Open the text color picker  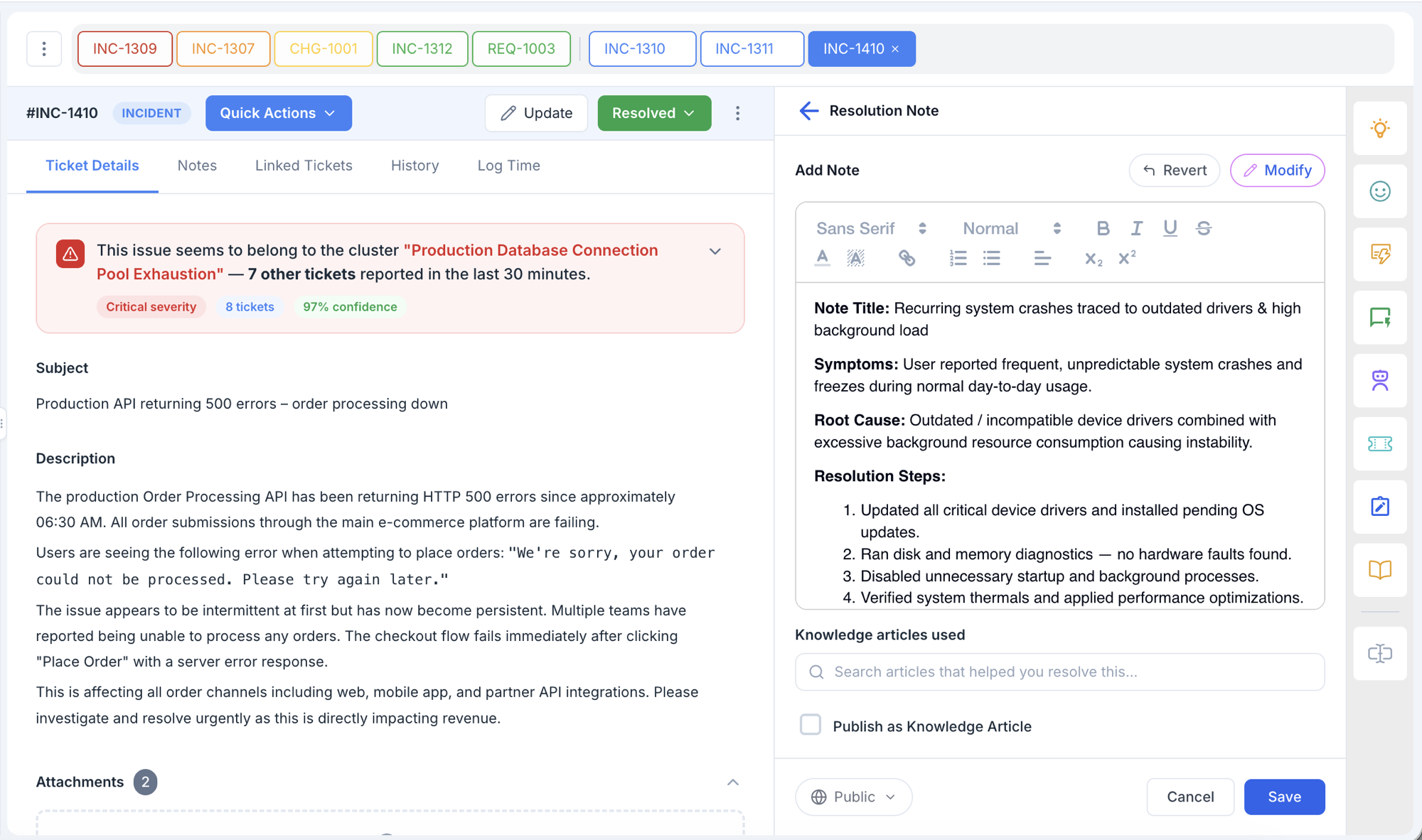tap(823, 258)
